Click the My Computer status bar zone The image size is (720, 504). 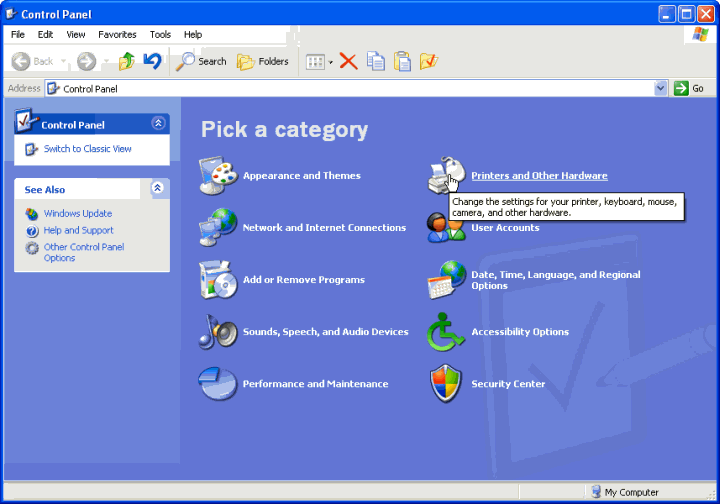625,492
